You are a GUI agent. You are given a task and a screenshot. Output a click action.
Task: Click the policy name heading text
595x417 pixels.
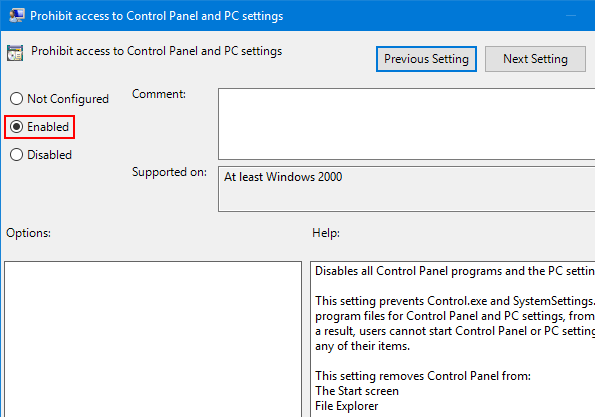pyautogui.click(x=156, y=51)
